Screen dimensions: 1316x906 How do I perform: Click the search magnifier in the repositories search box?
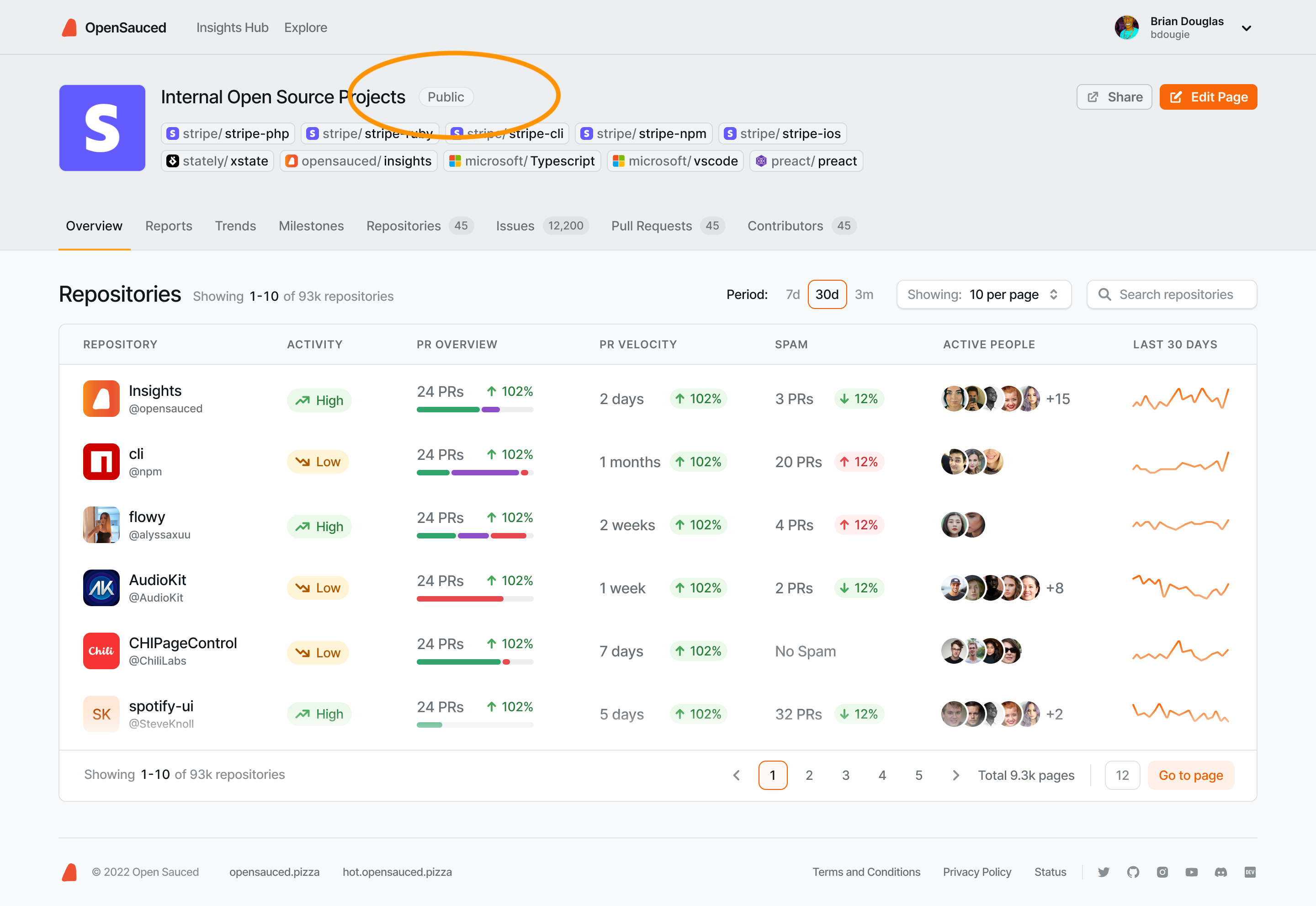pyautogui.click(x=1105, y=294)
